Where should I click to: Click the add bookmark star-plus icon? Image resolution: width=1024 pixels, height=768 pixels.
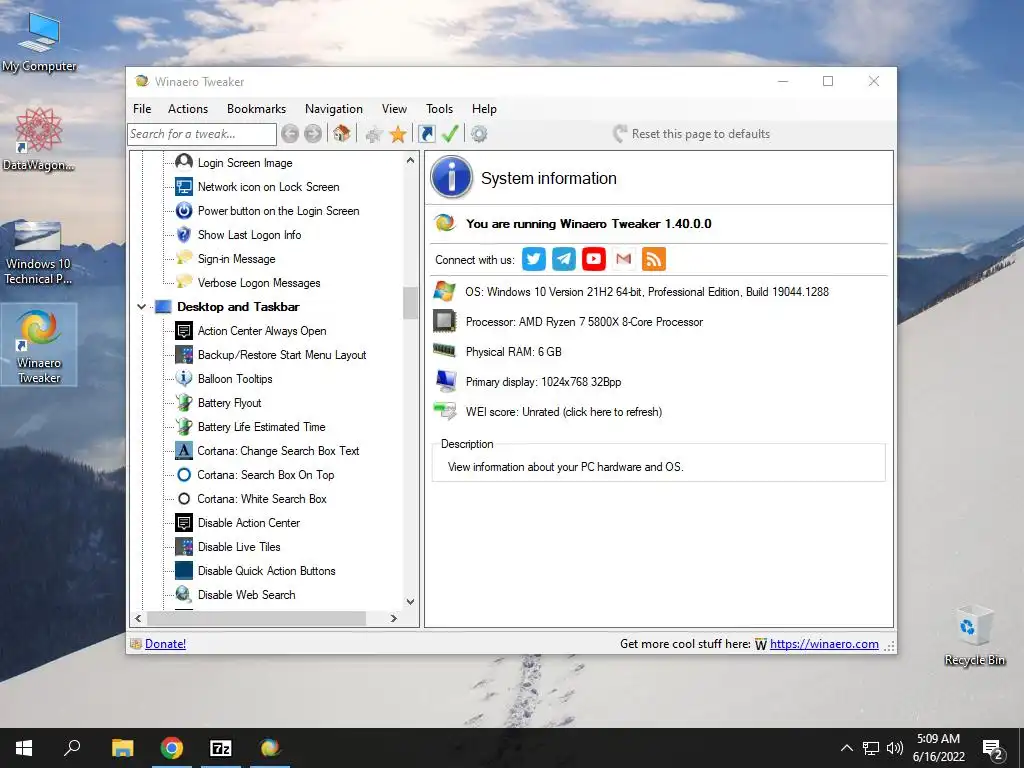374,135
